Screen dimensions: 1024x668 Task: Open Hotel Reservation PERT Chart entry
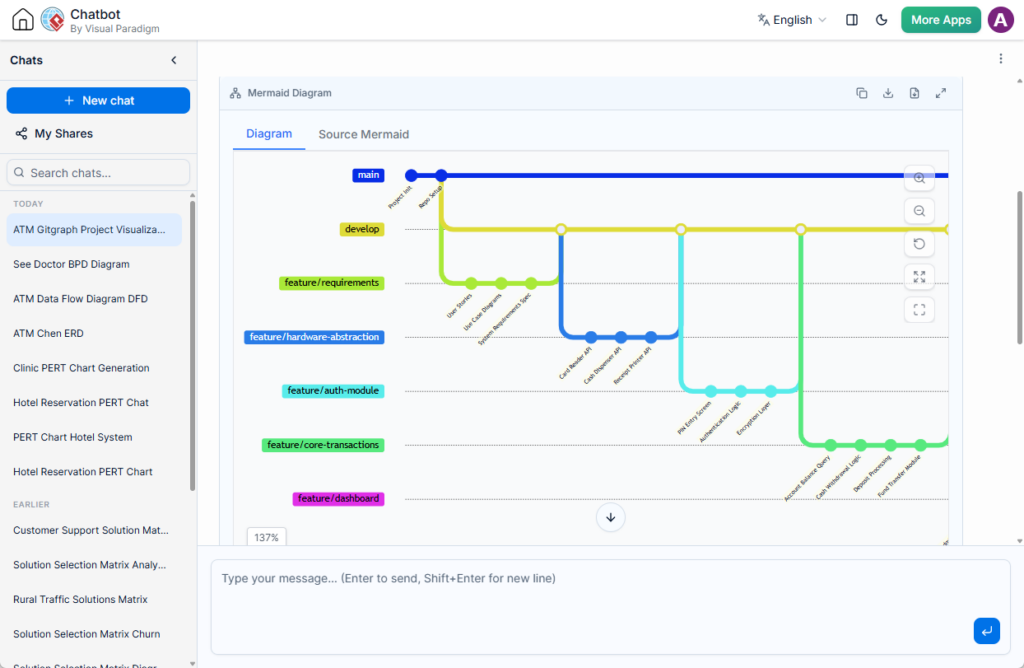(94, 472)
